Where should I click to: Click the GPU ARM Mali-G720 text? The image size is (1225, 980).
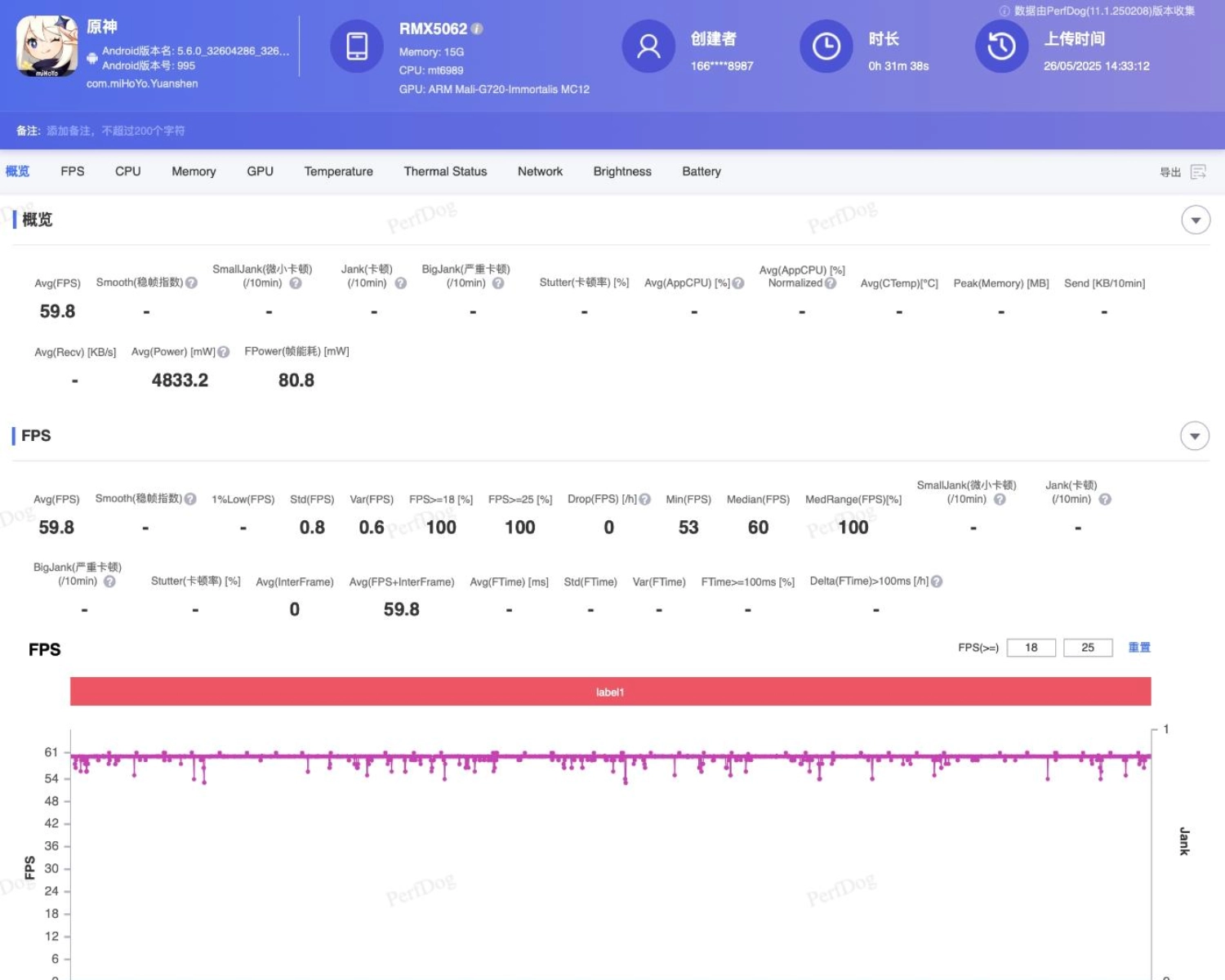494,89
